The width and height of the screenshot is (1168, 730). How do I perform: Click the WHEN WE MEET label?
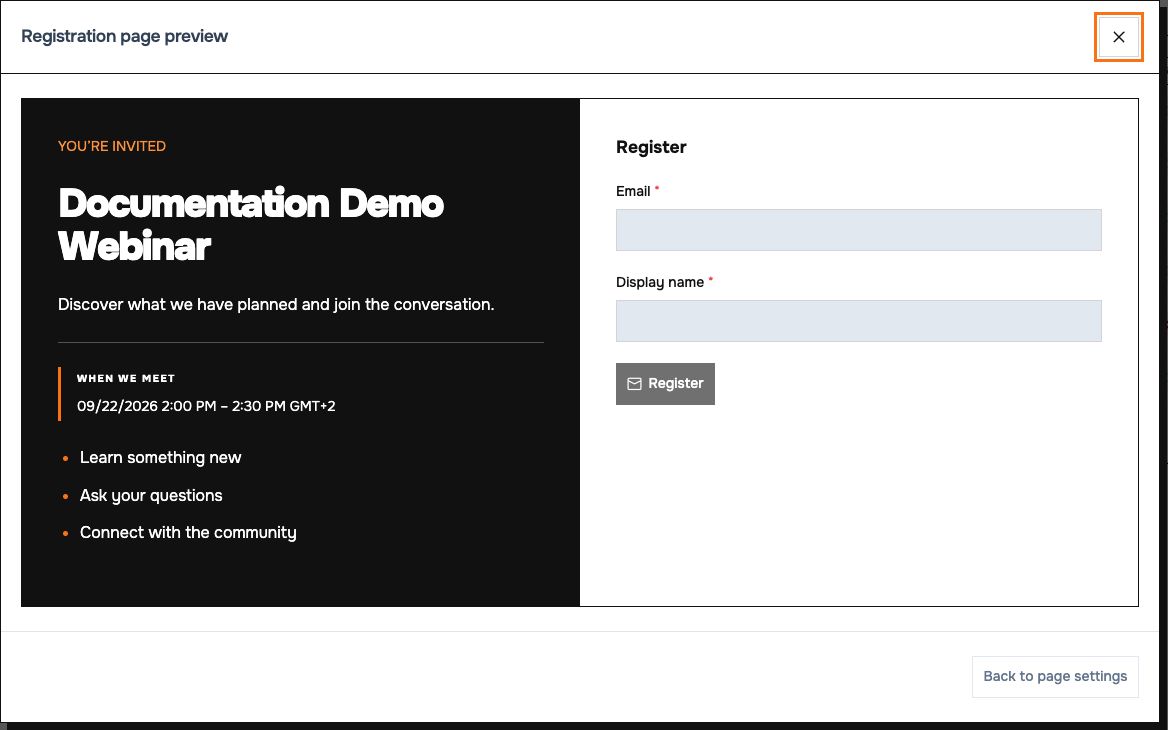[x=126, y=378]
